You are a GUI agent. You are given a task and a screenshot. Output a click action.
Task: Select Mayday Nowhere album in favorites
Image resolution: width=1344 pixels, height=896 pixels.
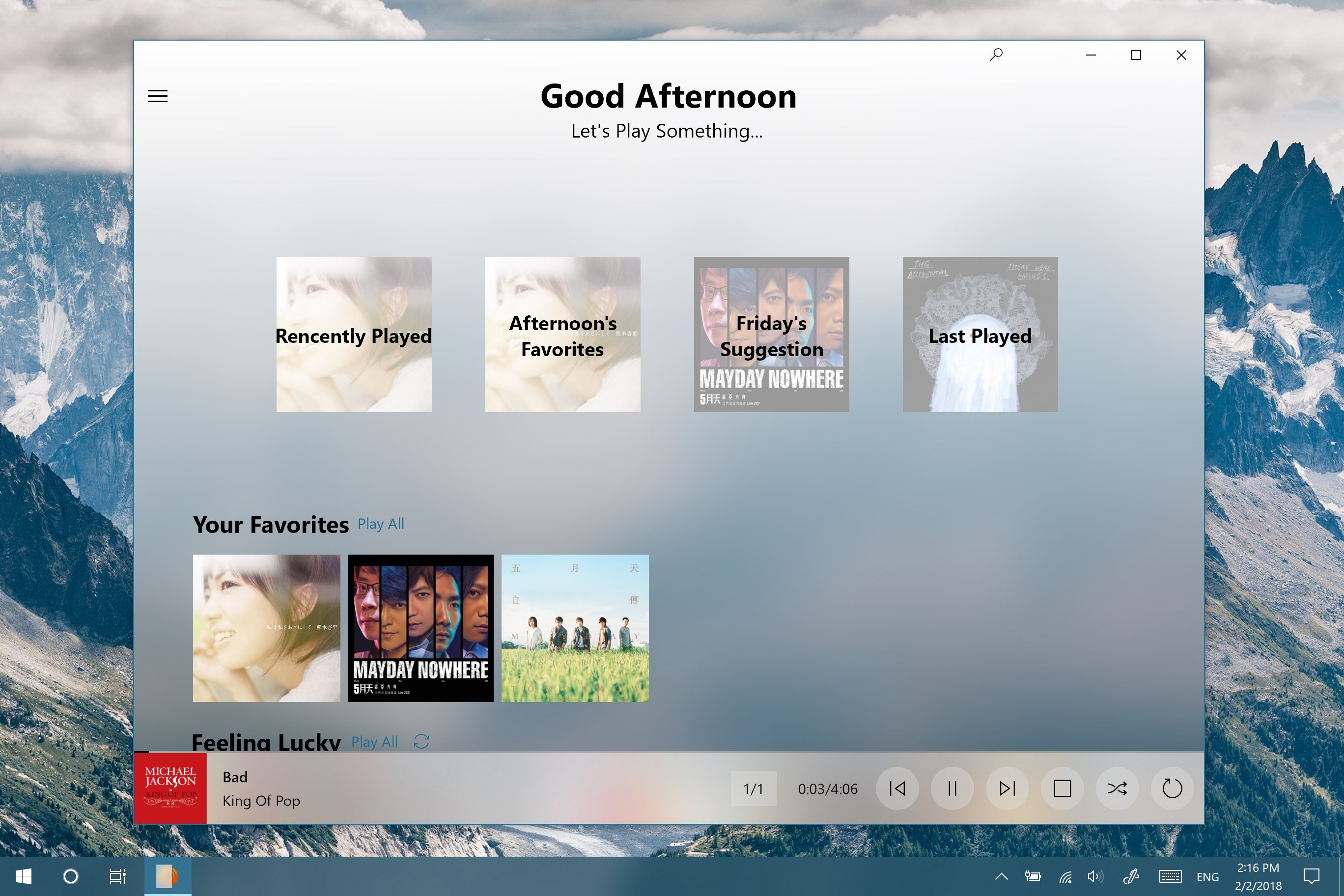click(x=420, y=628)
